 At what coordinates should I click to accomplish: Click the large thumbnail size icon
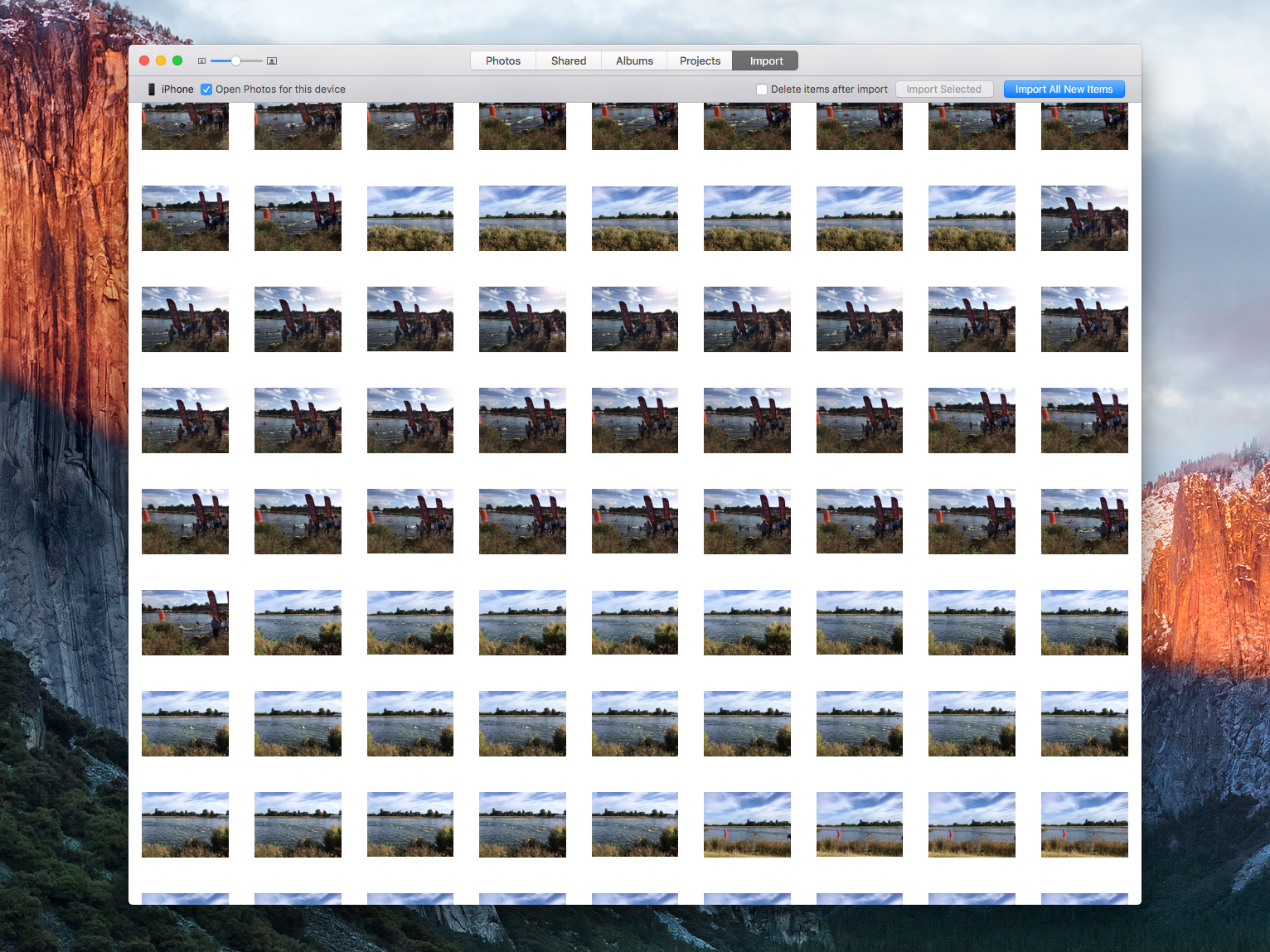[x=272, y=61]
